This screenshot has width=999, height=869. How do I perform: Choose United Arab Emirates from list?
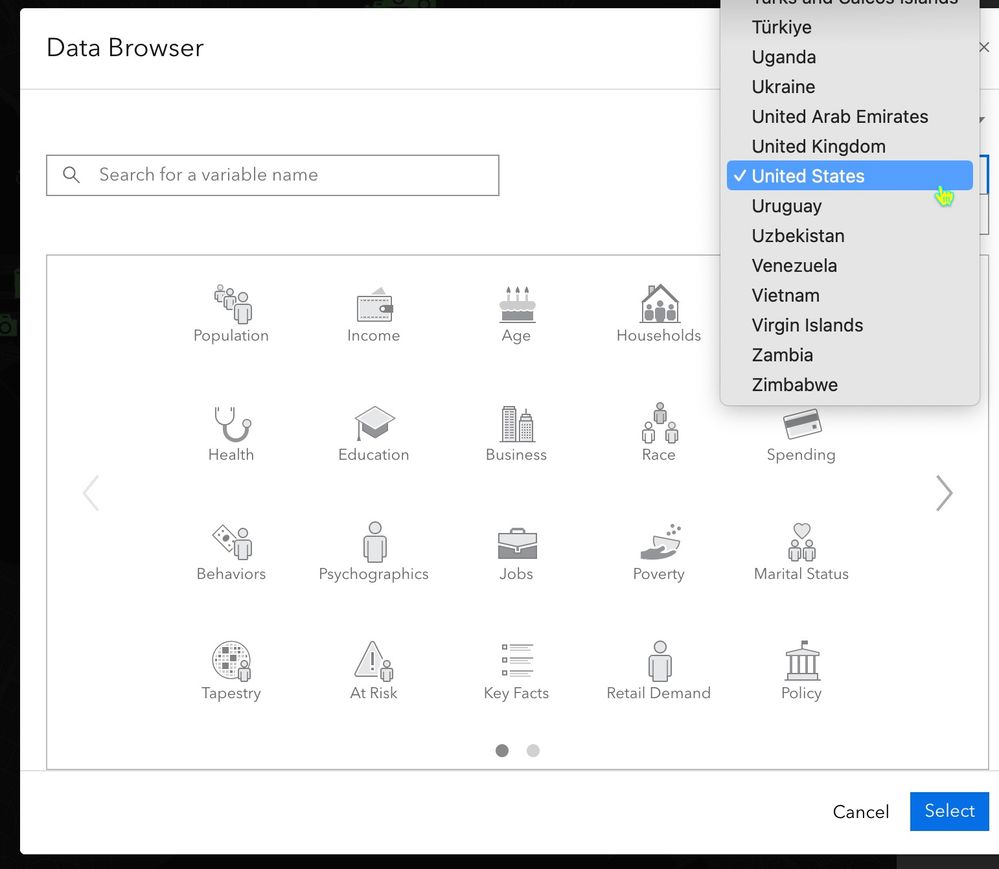coord(849,117)
